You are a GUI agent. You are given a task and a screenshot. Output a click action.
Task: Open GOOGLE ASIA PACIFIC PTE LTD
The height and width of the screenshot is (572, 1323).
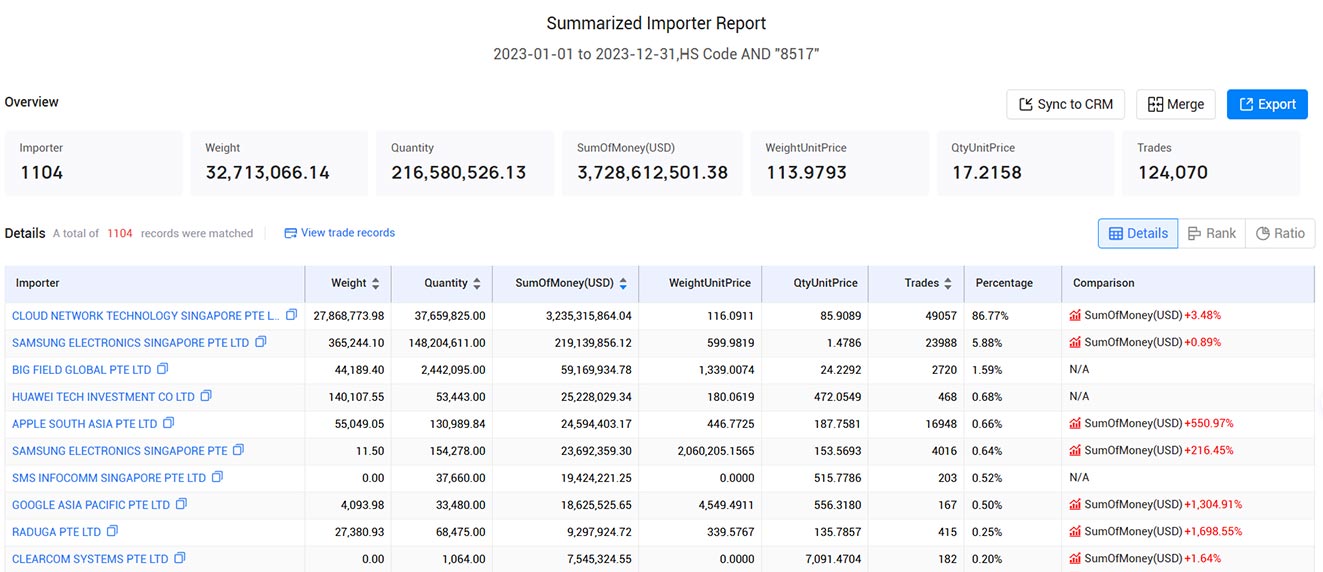pyautogui.click(x=91, y=504)
